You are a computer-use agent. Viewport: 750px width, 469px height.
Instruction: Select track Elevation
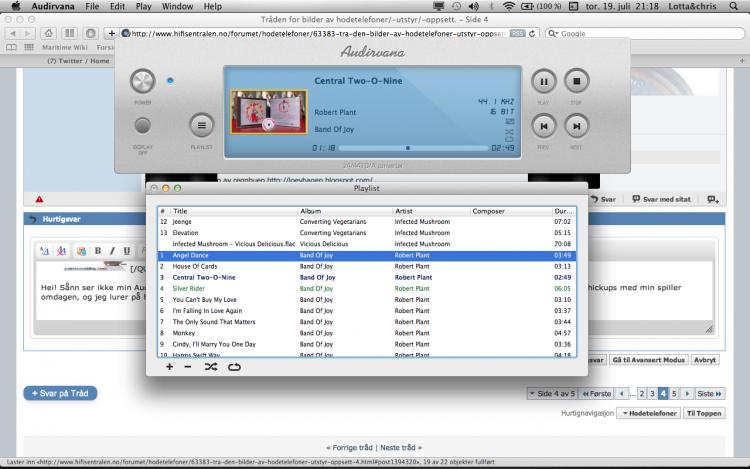pos(367,233)
